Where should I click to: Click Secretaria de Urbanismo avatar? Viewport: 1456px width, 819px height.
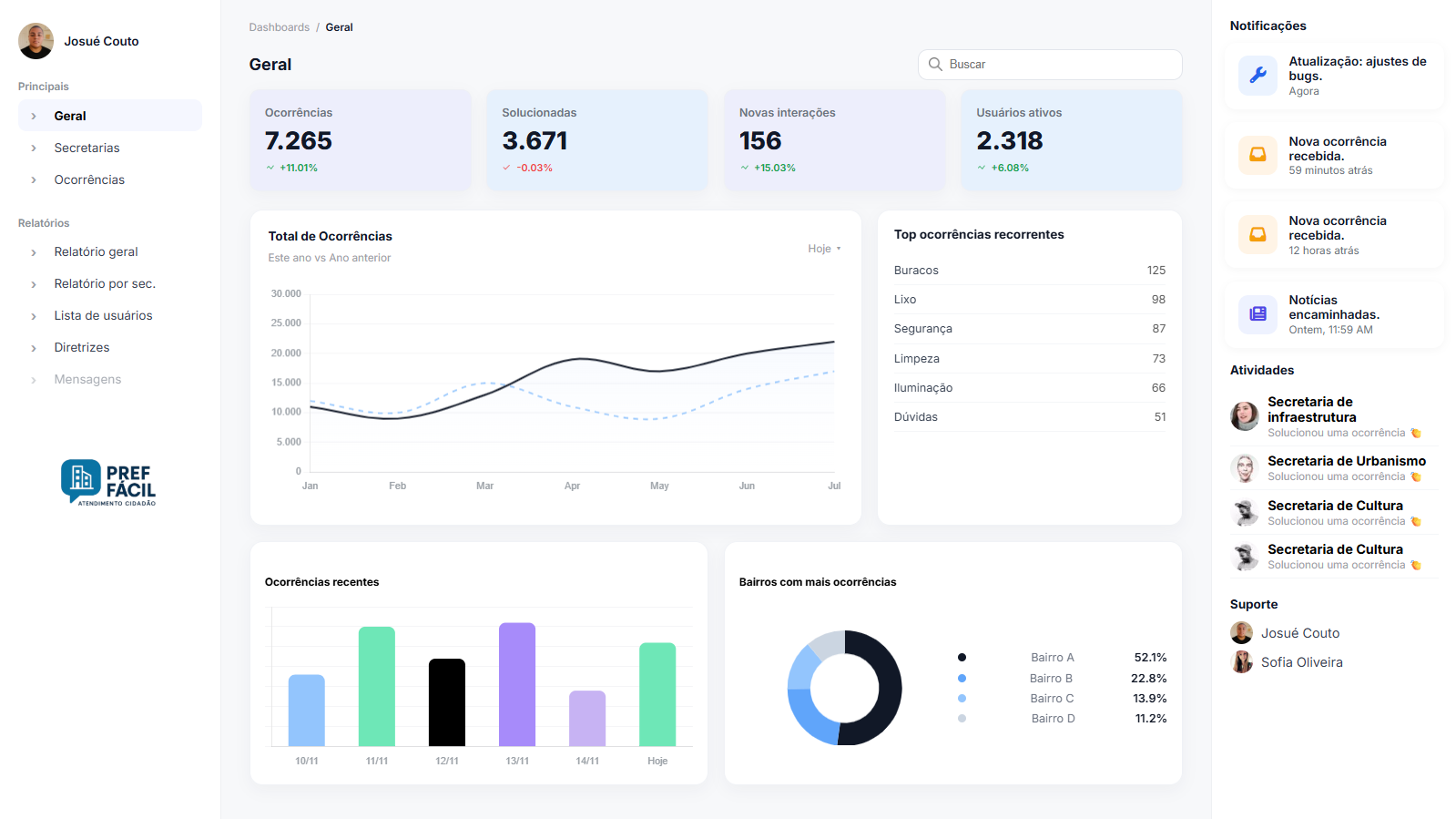[x=1244, y=468]
